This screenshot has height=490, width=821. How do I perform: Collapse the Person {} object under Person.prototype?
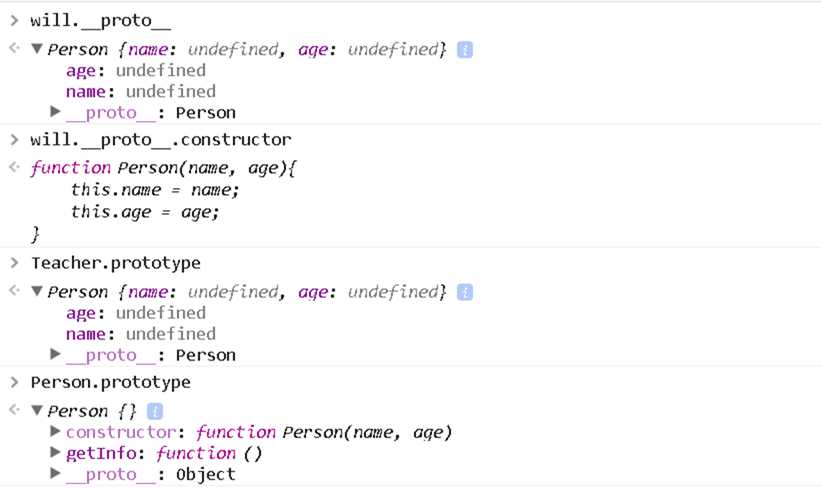click(x=37, y=411)
